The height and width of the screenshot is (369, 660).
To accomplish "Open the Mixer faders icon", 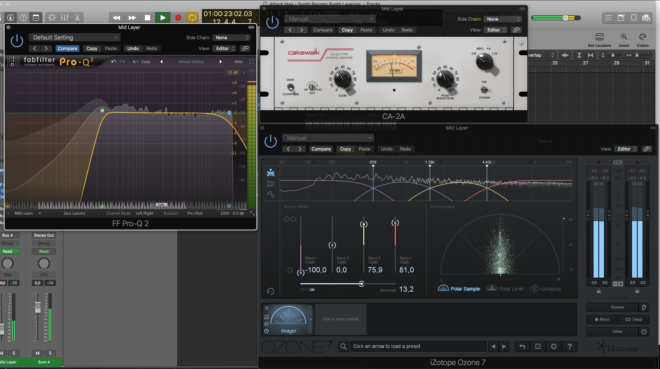I will click(x=64, y=18).
